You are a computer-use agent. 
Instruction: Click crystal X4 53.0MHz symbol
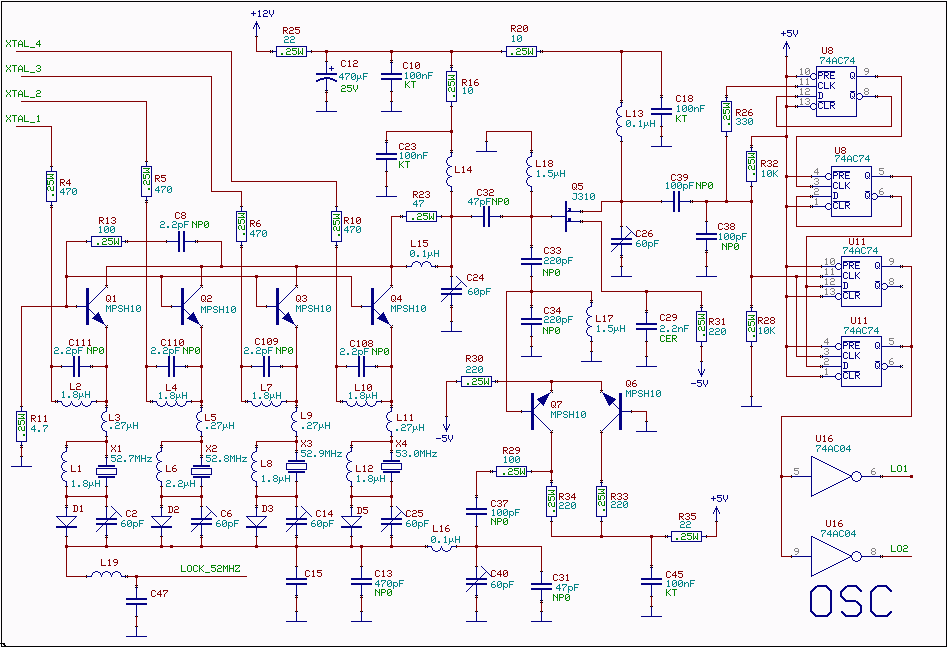click(x=391, y=466)
